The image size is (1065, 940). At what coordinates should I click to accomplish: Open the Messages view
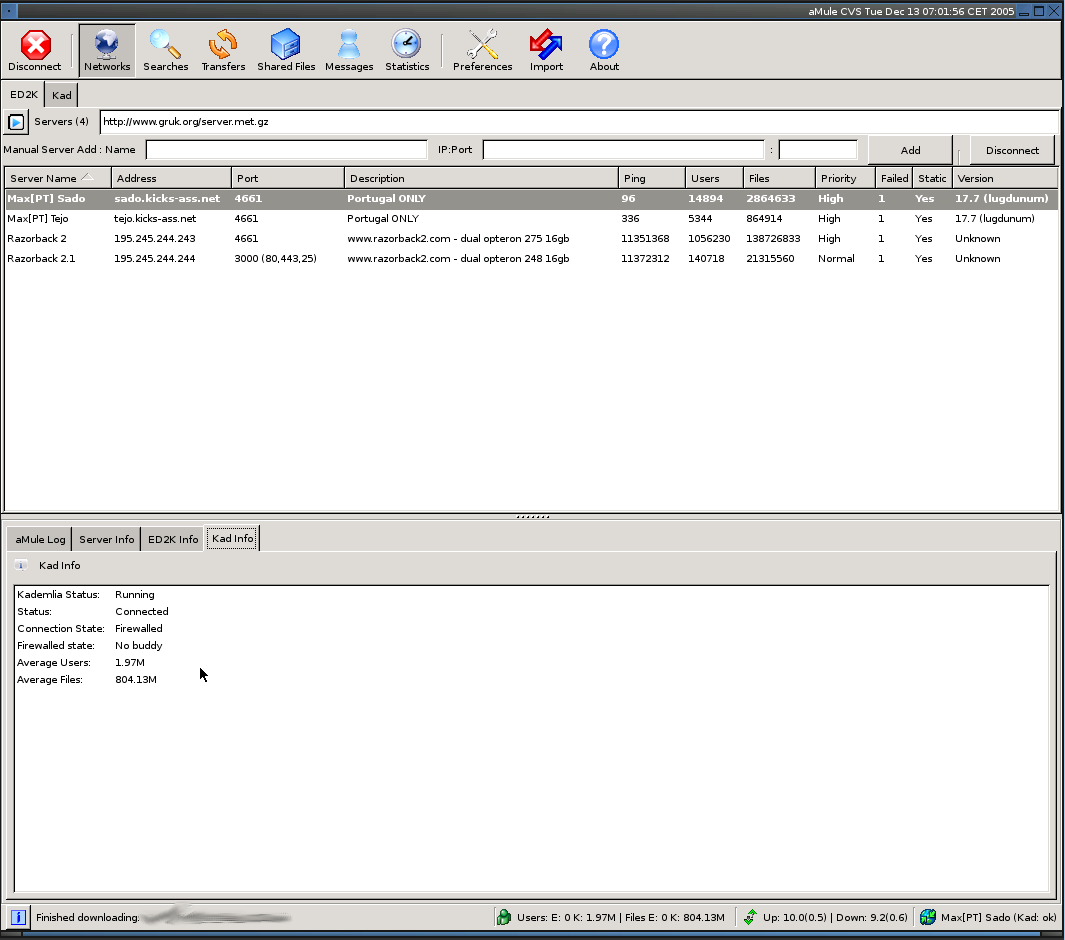349,50
